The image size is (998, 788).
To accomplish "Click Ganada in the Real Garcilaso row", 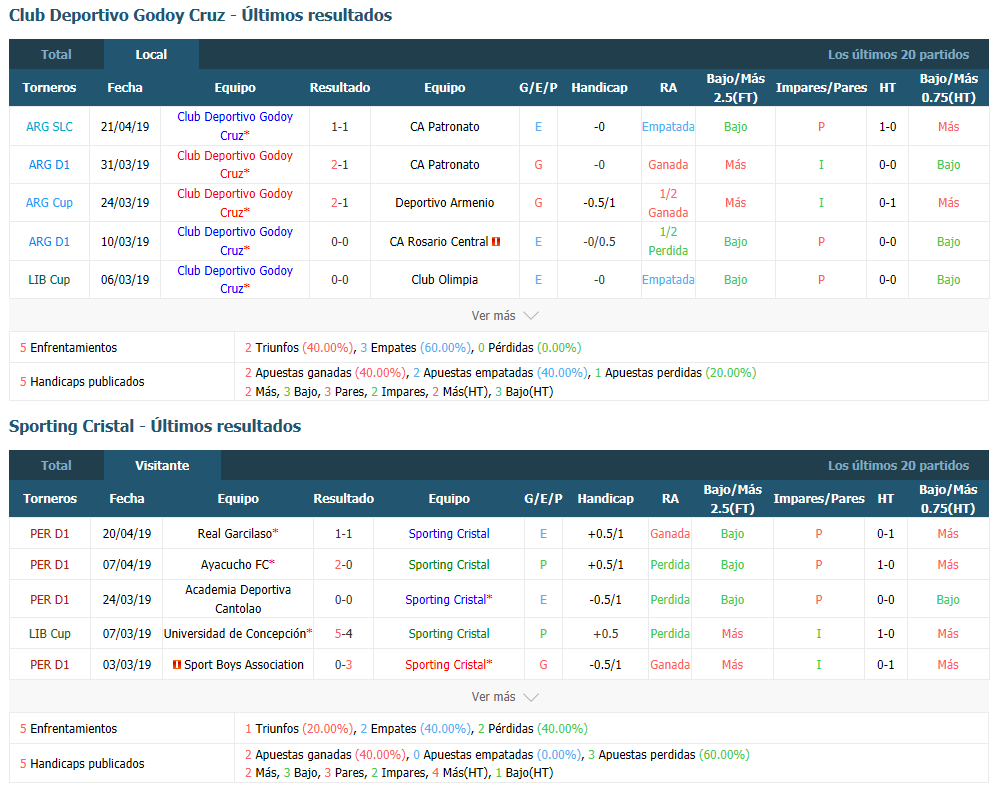I will [x=670, y=534].
